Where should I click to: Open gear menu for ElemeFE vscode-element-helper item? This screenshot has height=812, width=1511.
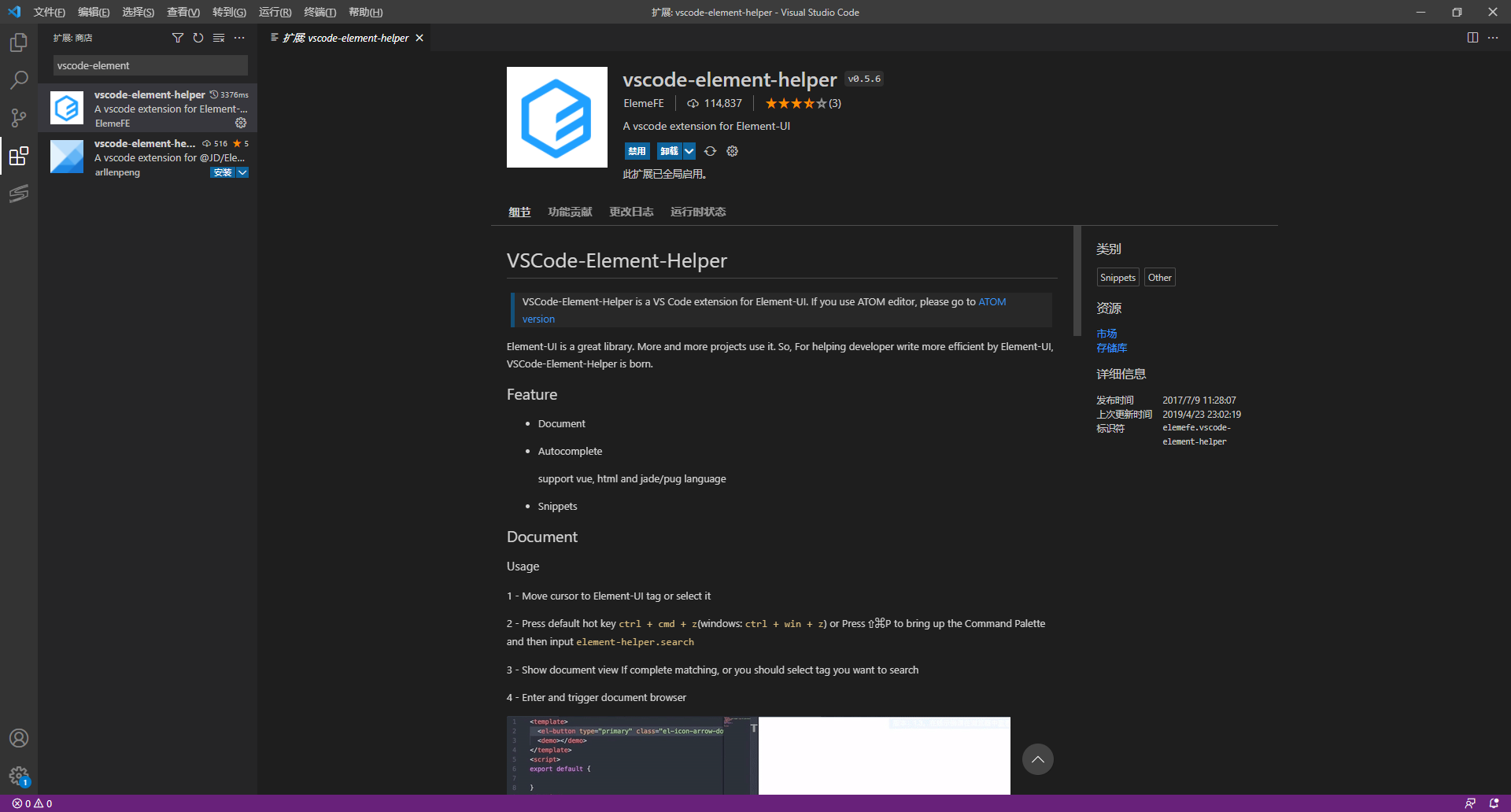pyautogui.click(x=241, y=123)
